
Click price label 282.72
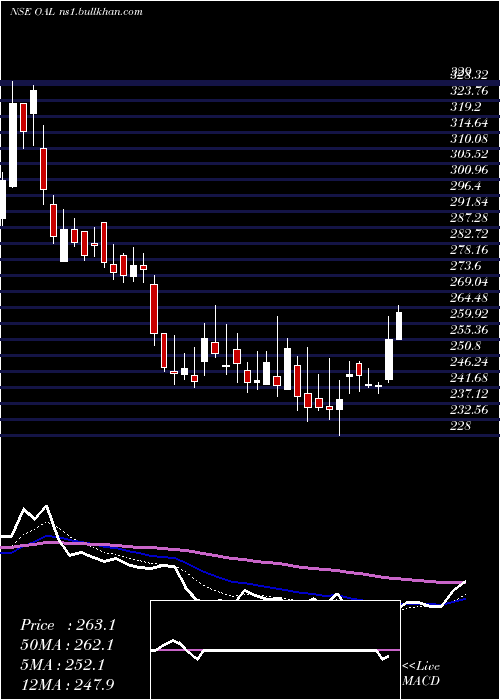(x=469, y=233)
